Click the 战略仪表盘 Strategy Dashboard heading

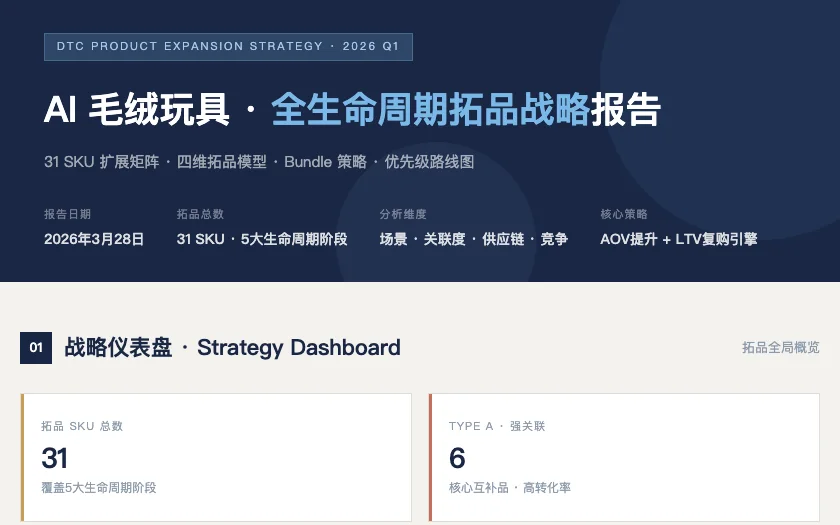pyautogui.click(x=232, y=348)
